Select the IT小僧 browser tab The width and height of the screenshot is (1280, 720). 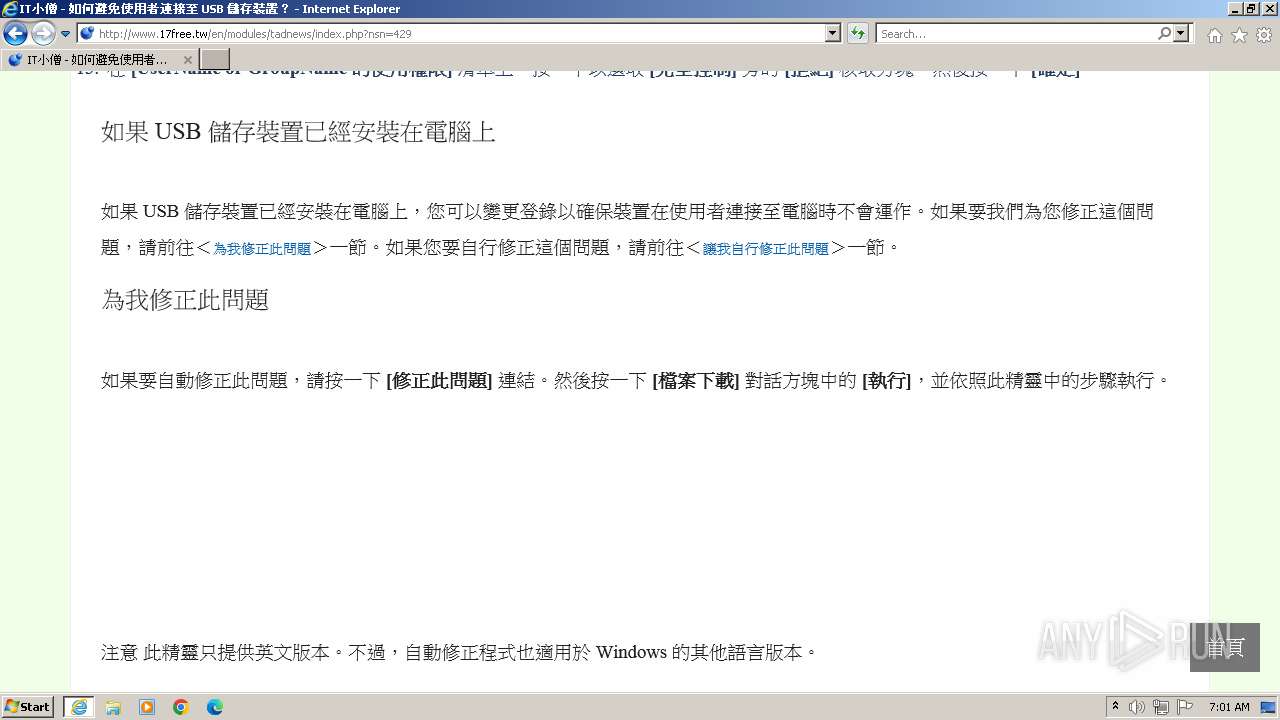click(x=98, y=60)
